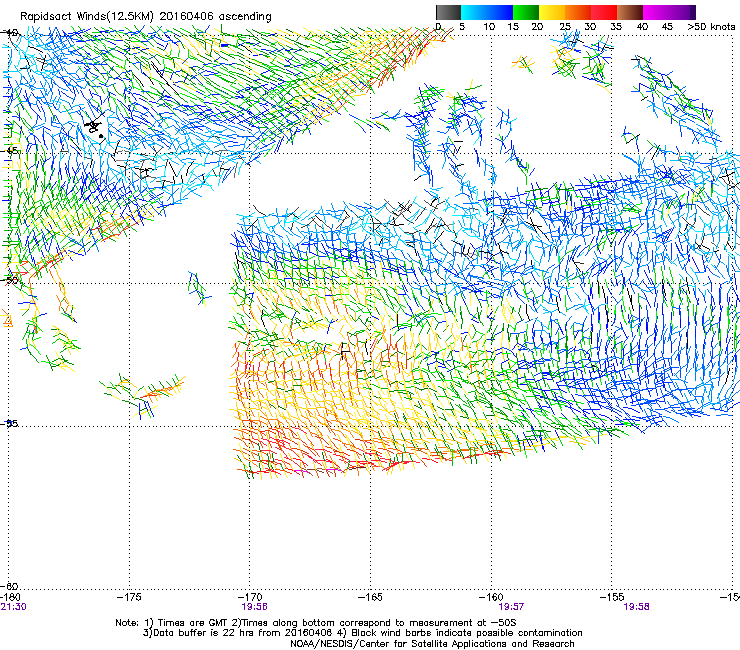Click the -165 longitude axis label
740x650 pixels.
[370, 597]
